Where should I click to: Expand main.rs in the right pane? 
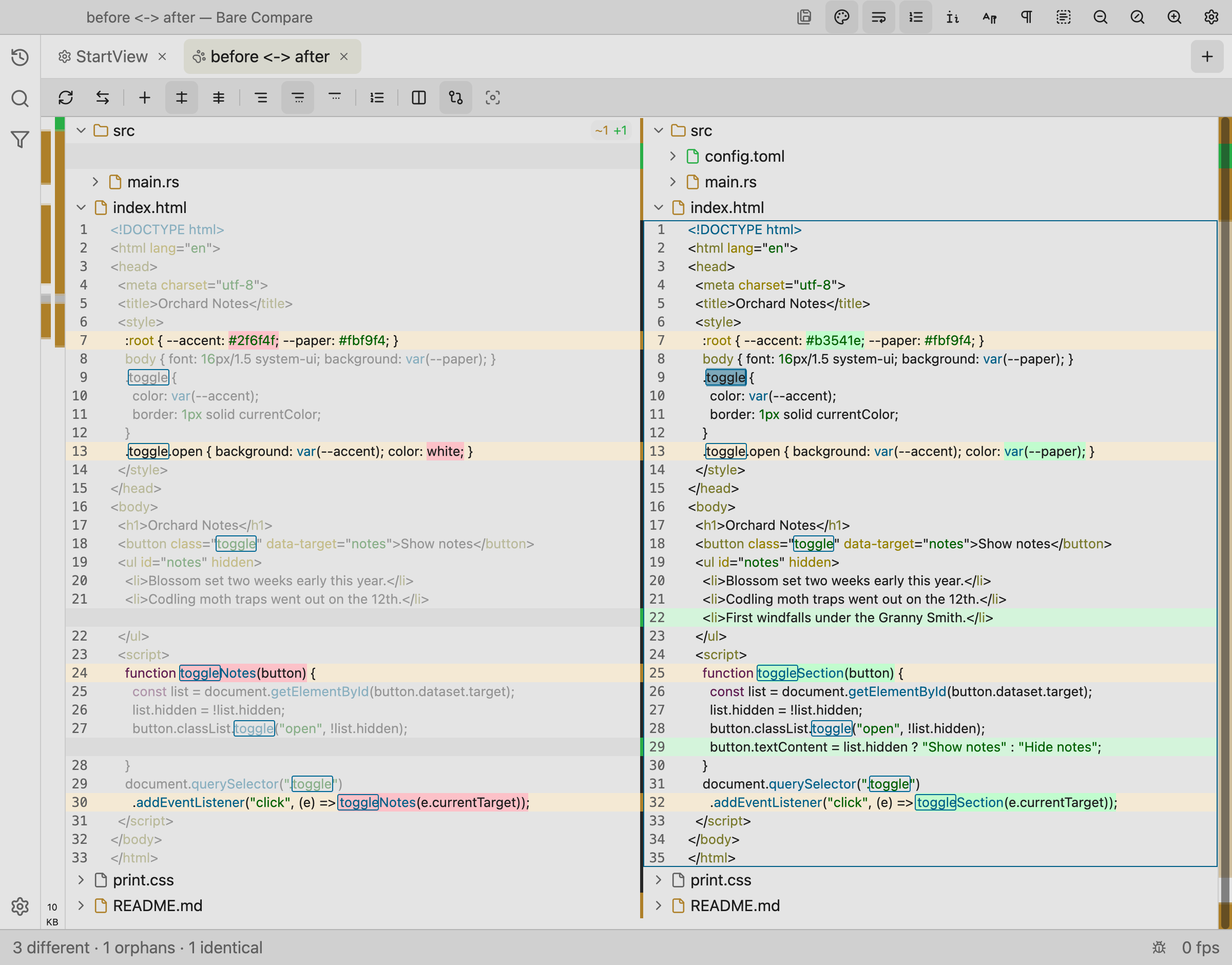tap(673, 182)
